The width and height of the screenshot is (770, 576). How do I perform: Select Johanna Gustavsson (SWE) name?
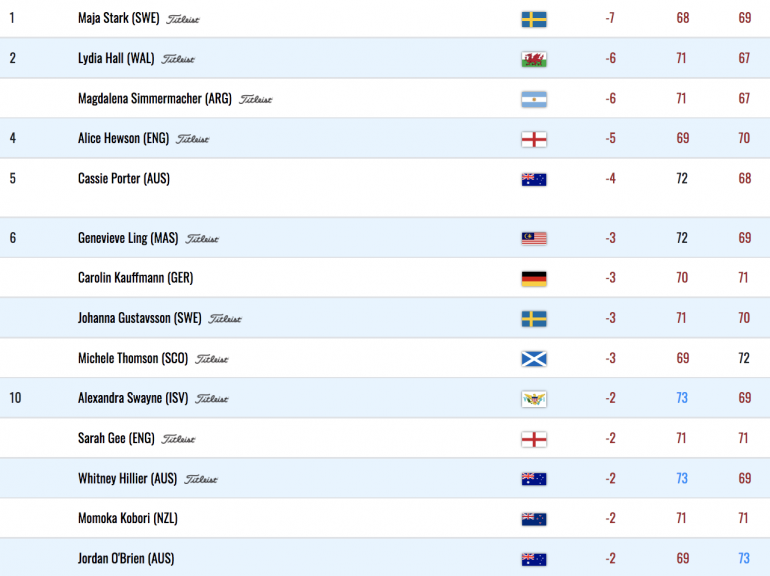139,318
